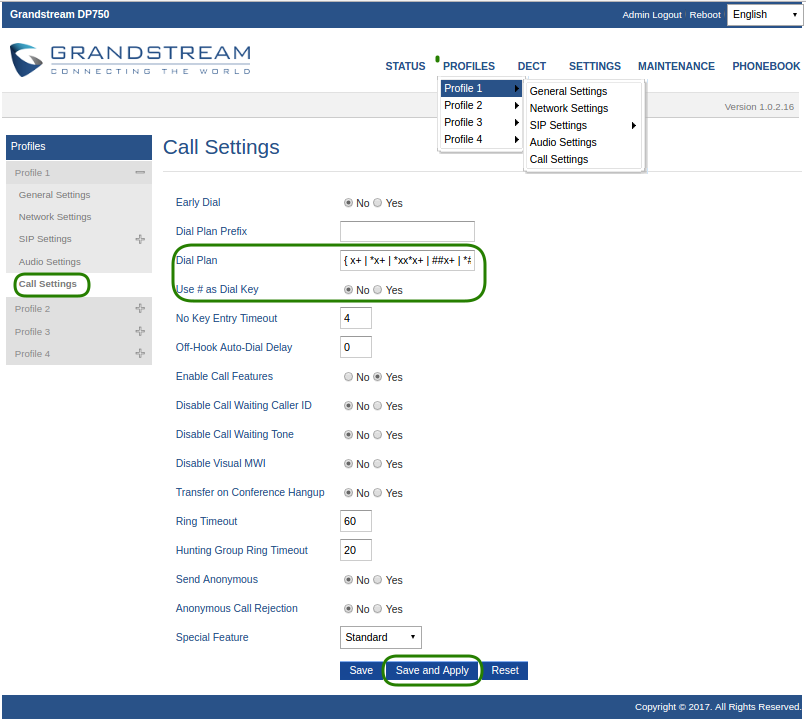Set Anonymous Call Rejection to No
806x721 pixels.
[x=349, y=608]
